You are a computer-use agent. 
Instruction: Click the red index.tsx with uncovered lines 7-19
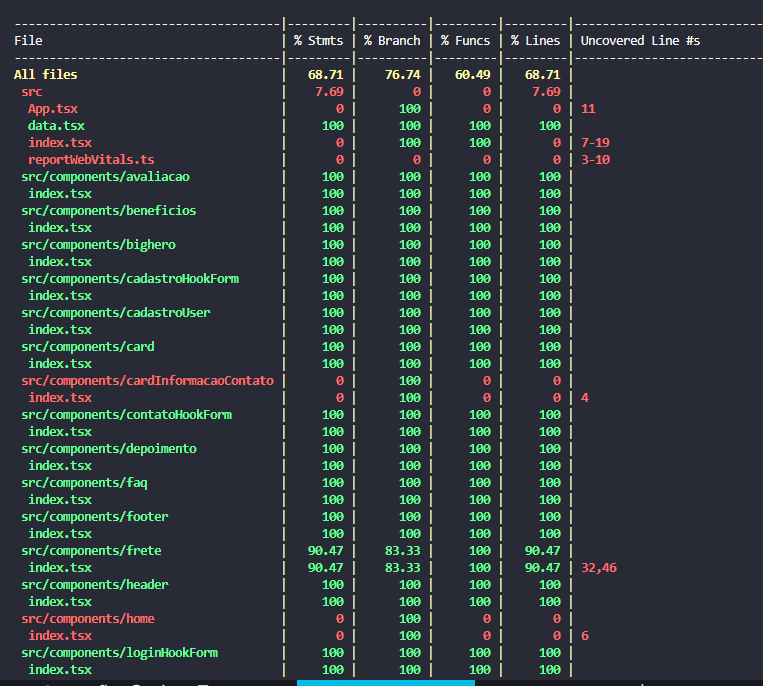click(60, 143)
